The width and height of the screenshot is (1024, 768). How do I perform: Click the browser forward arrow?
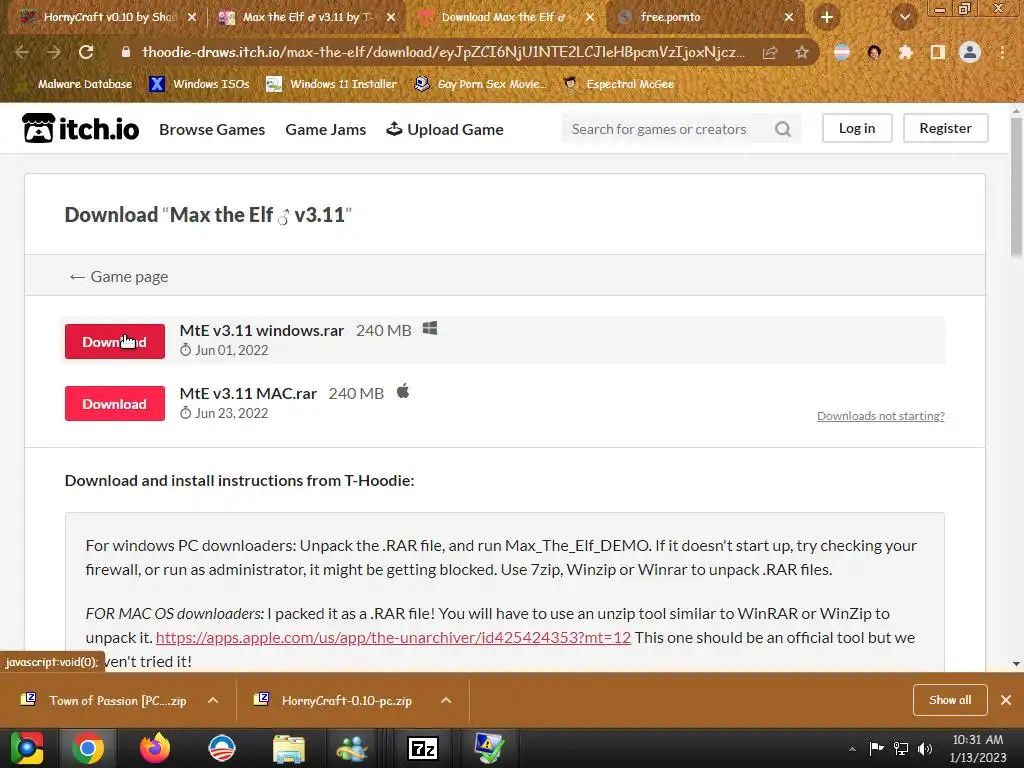tap(54, 52)
